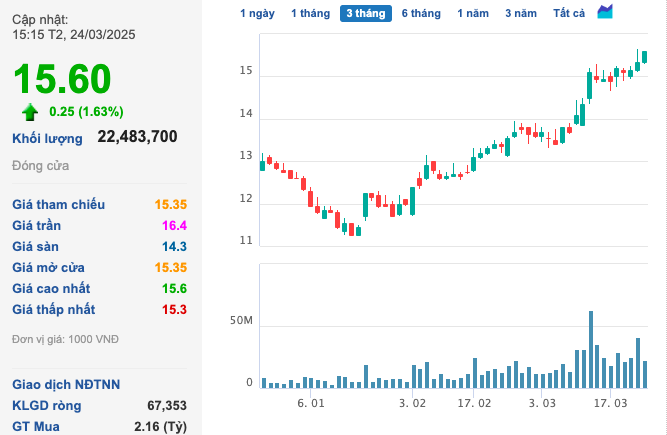Screen dimensions: 667x435
Task: Switch to the 1 năm range
Action: (x=474, y=13)
